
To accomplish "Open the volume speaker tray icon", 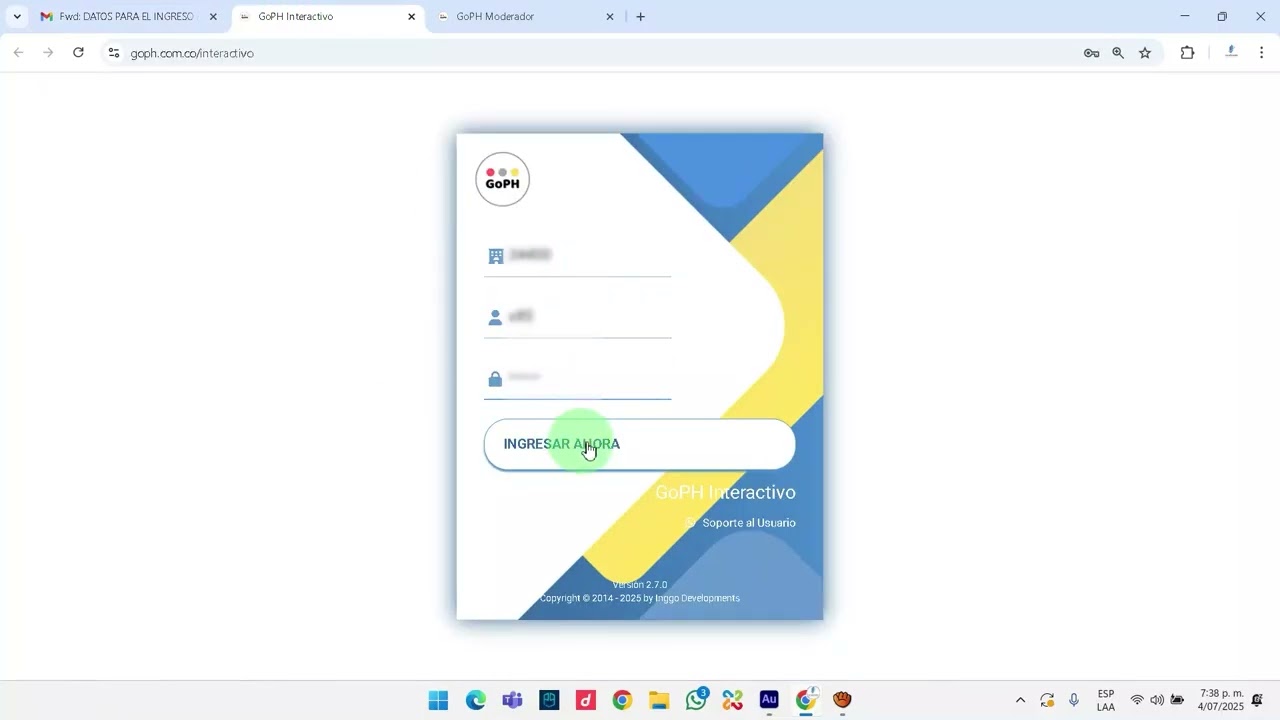I will click(x=1157, y=700).
